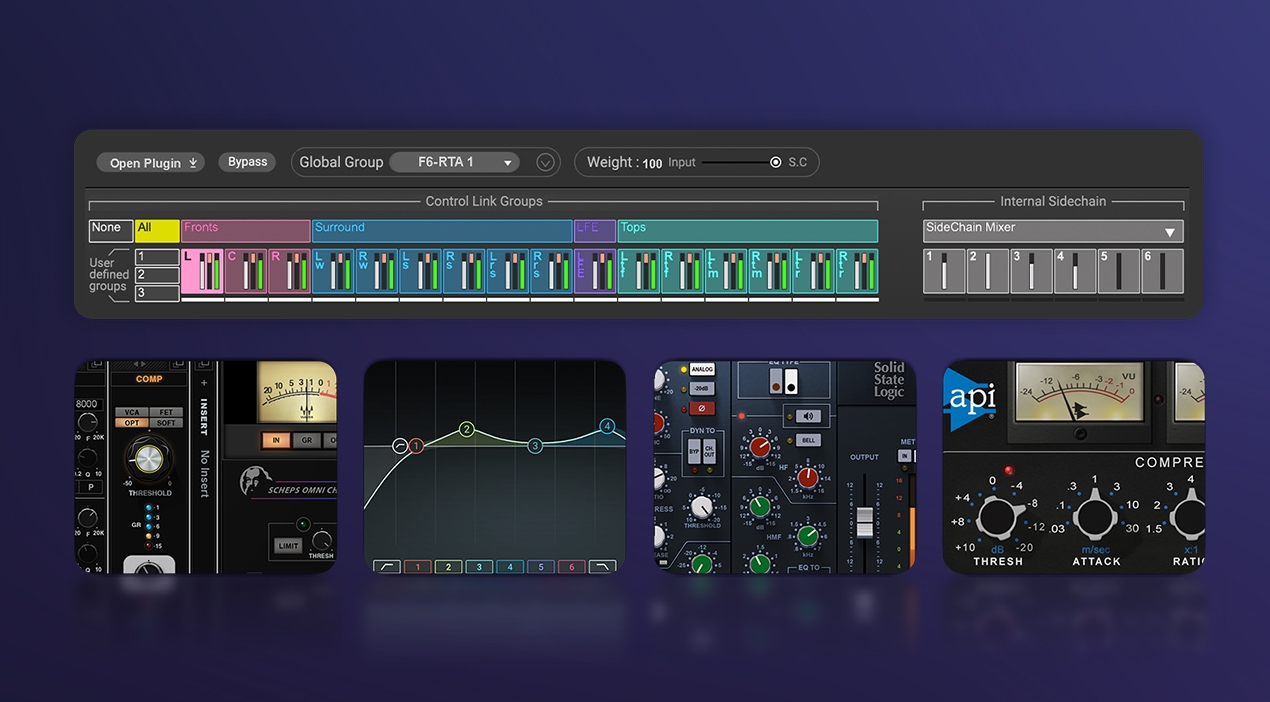Select the Rtf top channel cell
Screen dimensions: 1270x702
tap(682, 271)
